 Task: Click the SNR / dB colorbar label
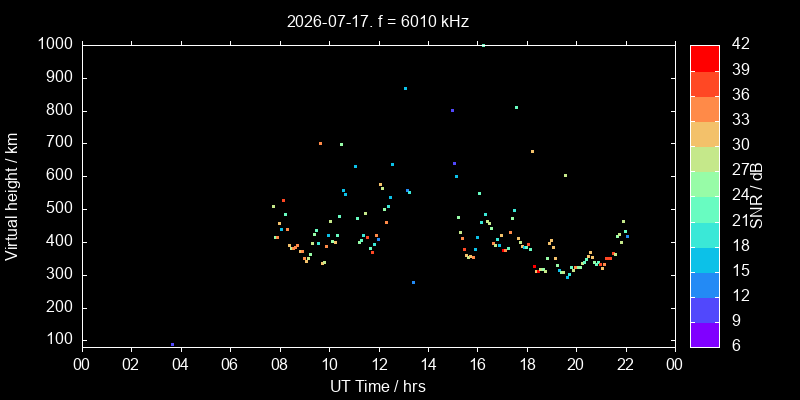(x=756, y=196)
